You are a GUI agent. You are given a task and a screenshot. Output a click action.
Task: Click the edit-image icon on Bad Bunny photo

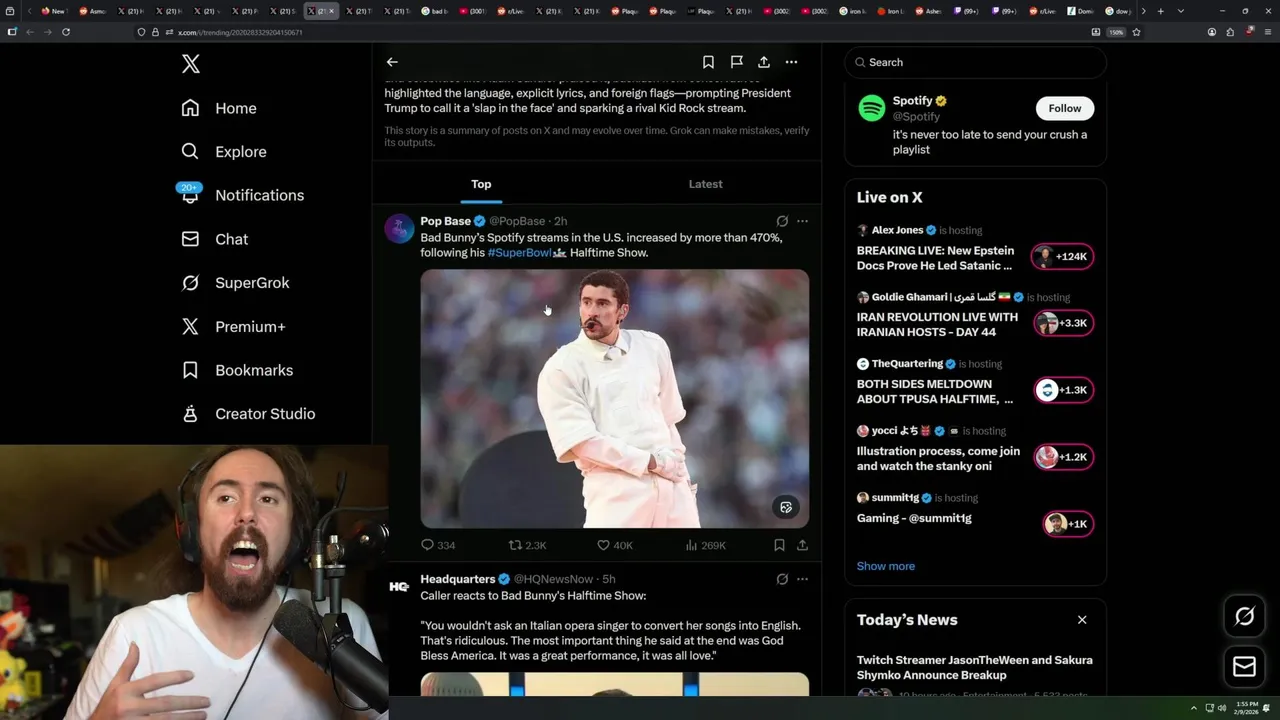click(x=786, y=507)
